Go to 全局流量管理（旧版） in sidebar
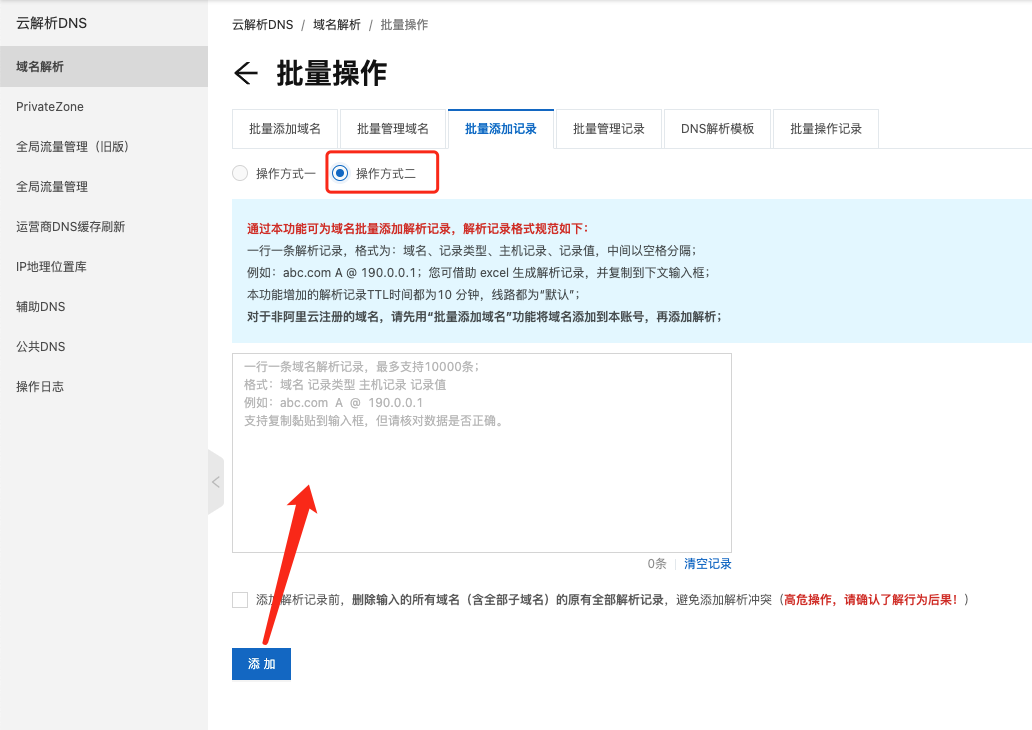The height and width of the screenshot is (730, 1032). pos(72,147)
